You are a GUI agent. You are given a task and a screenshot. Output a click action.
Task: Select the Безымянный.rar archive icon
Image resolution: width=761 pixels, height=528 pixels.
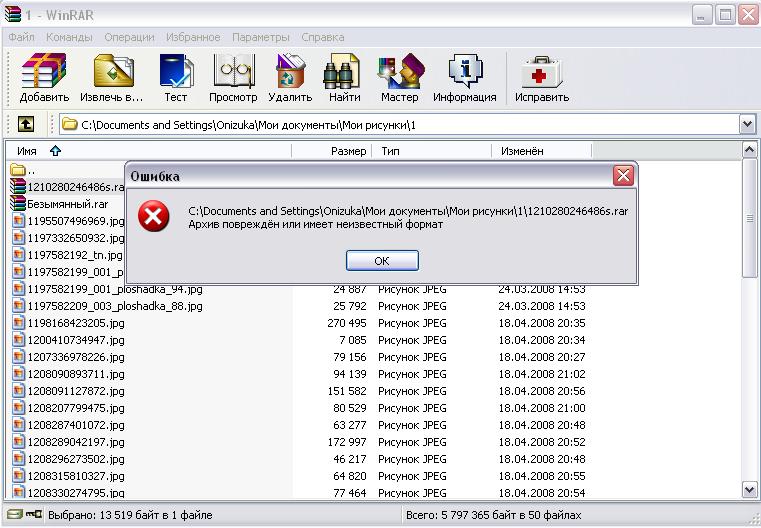18,204
